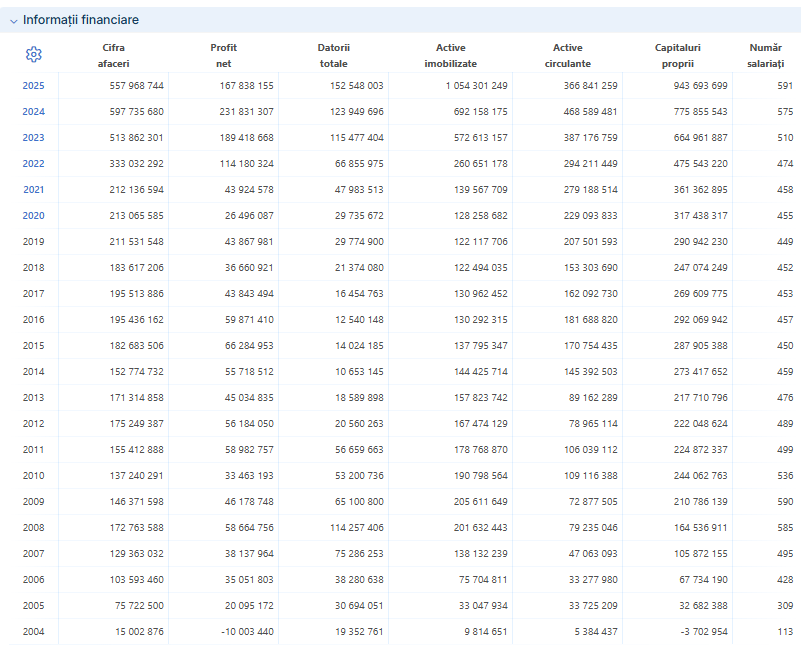The image size is (801, 652).
Task: Select the 2004 year cell
Action: (x=33, y=632)
